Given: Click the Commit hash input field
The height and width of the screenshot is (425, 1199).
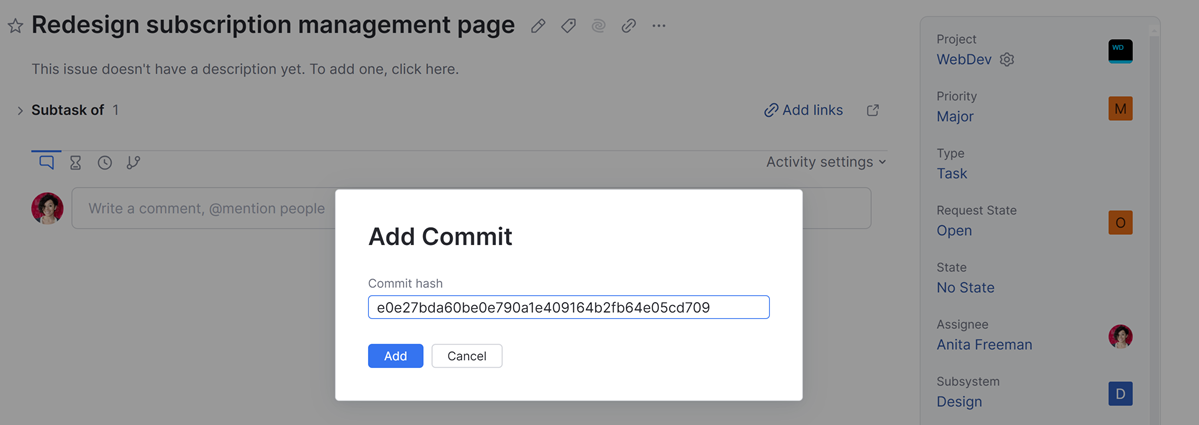Looking at the screenshot, I should pyautogui.click(x=568, y=307).
